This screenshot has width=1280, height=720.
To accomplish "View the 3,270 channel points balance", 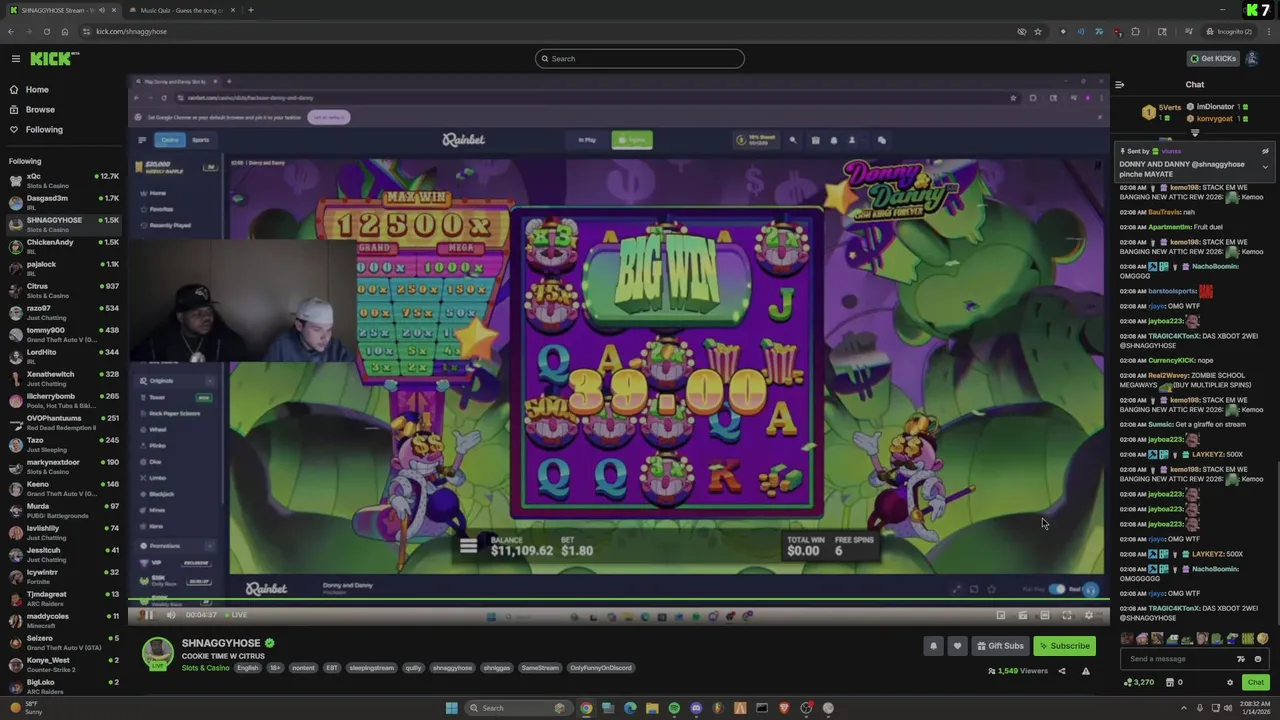I will 1139,683.
